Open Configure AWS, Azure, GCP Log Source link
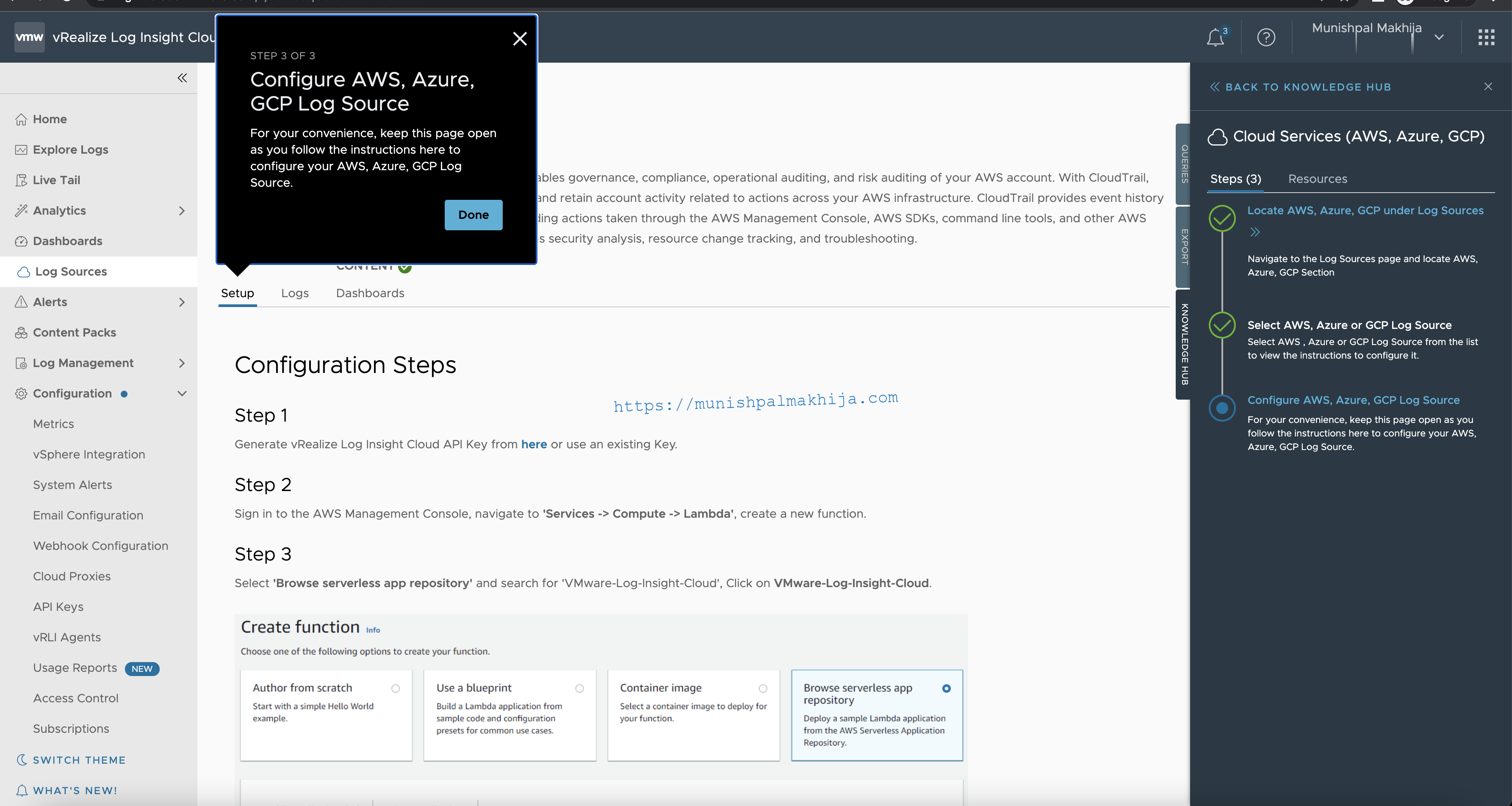This screenshot has height=806, width=1512. click(x=1353, y=400)
